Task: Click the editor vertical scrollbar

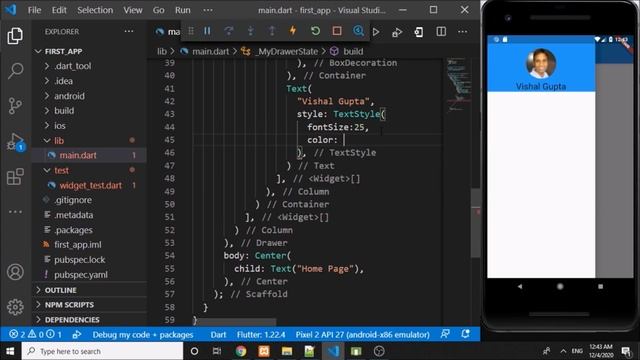Action: click(476, 223)
